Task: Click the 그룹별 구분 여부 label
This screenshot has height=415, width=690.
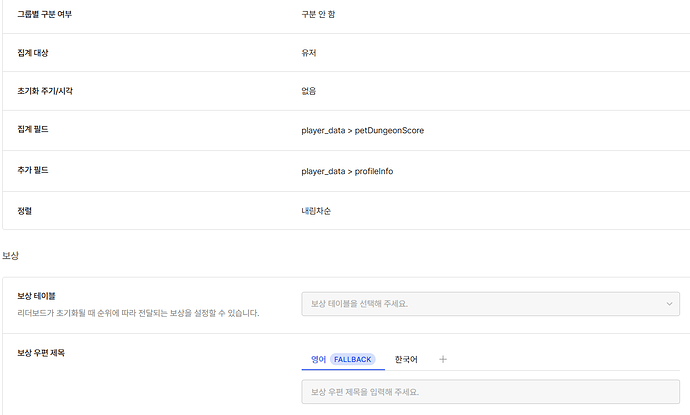Action: click(x=44, y=14)
